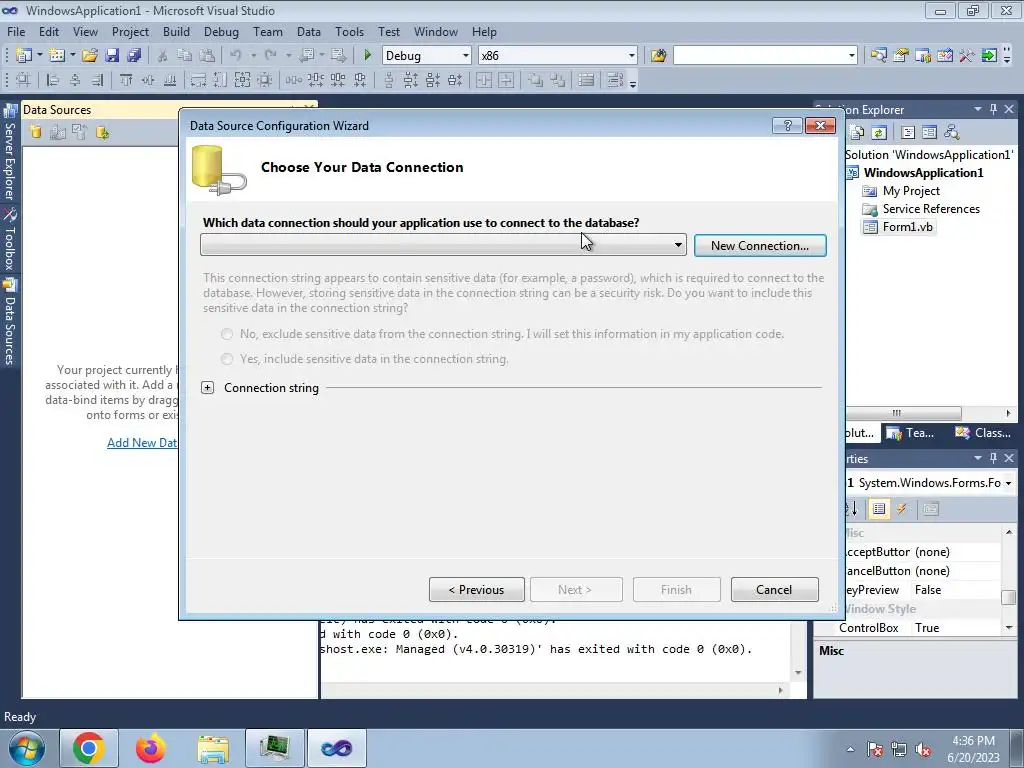This screenshot has width=1024, height=768.
Task: Open the x86 platform dropdown
Action: (x=632, y=56)
